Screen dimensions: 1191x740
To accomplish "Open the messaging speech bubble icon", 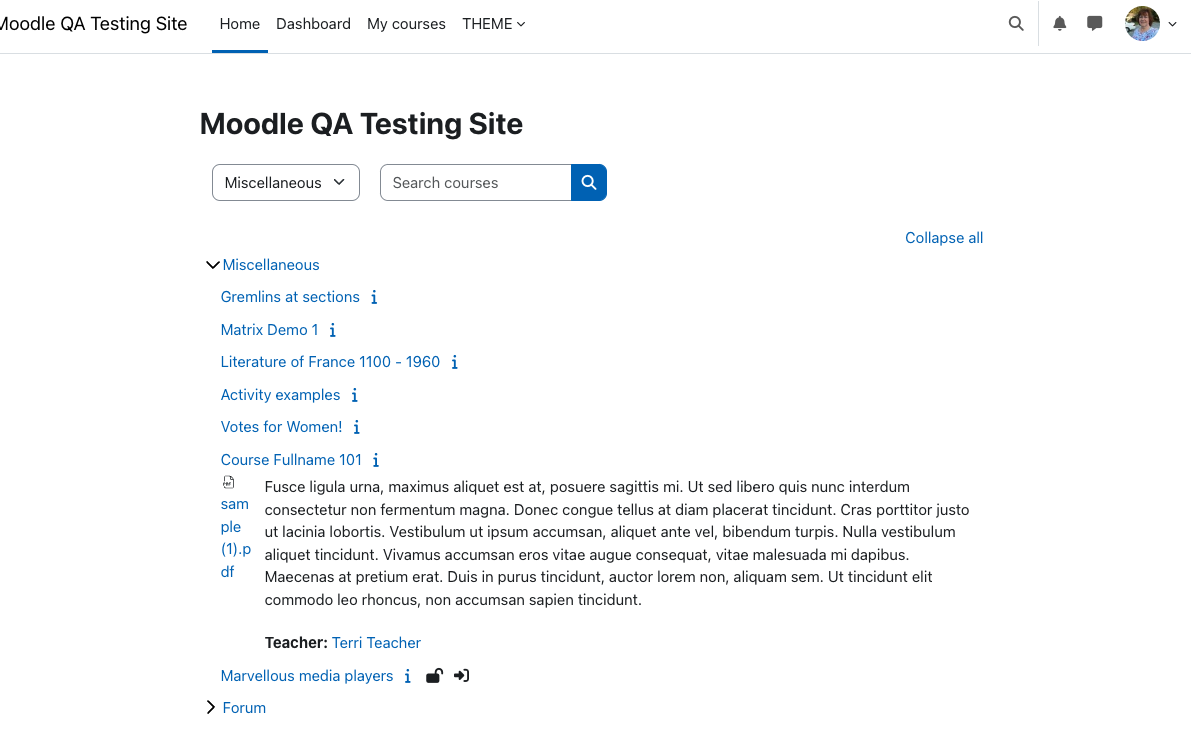I will pos(1095,24).
